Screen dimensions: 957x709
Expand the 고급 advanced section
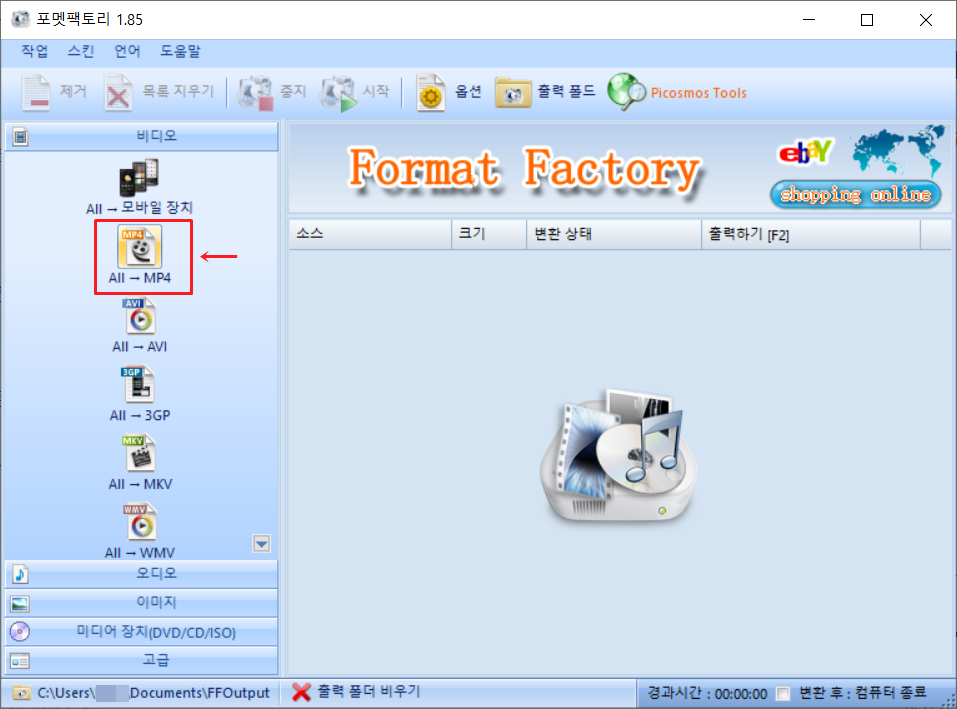(141, 661)
